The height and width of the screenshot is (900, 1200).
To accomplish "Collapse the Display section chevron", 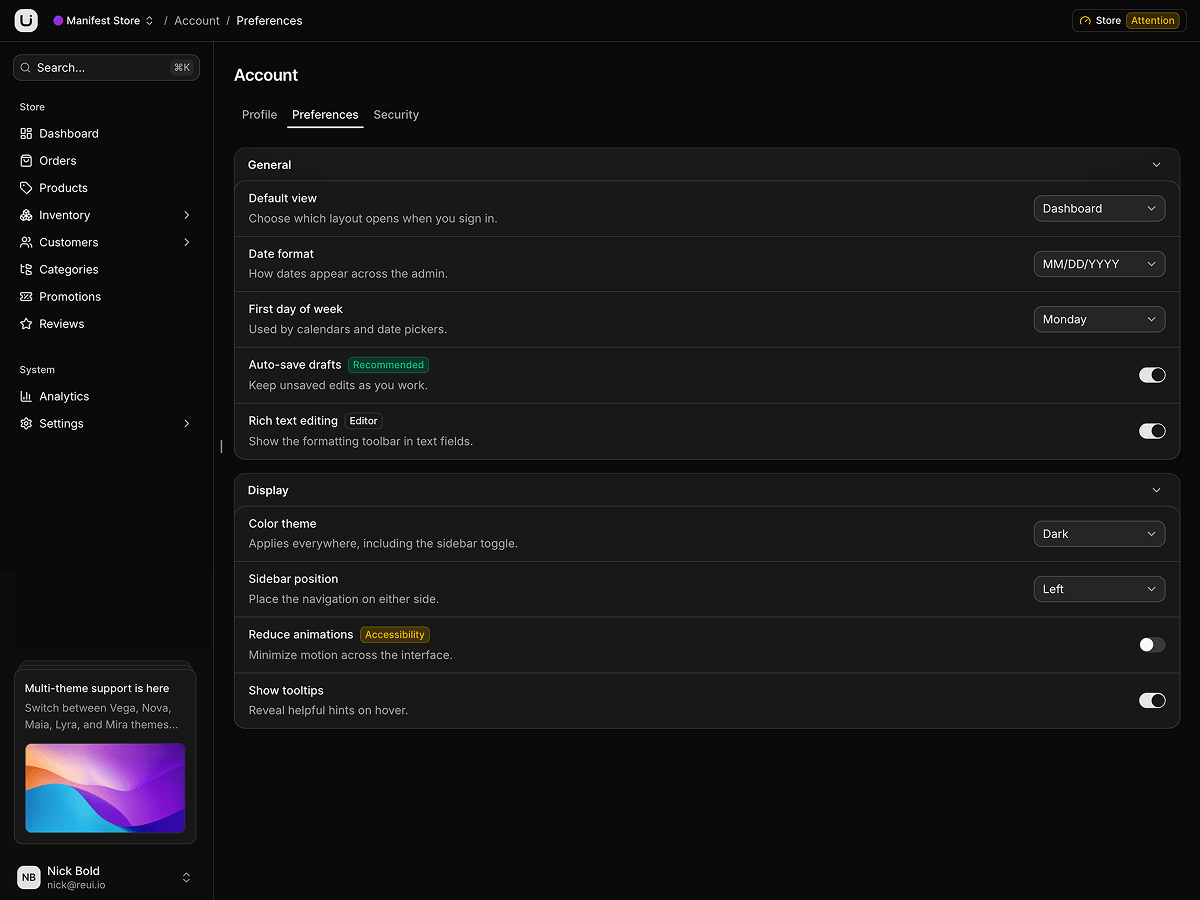I will tap(1156, 490).
